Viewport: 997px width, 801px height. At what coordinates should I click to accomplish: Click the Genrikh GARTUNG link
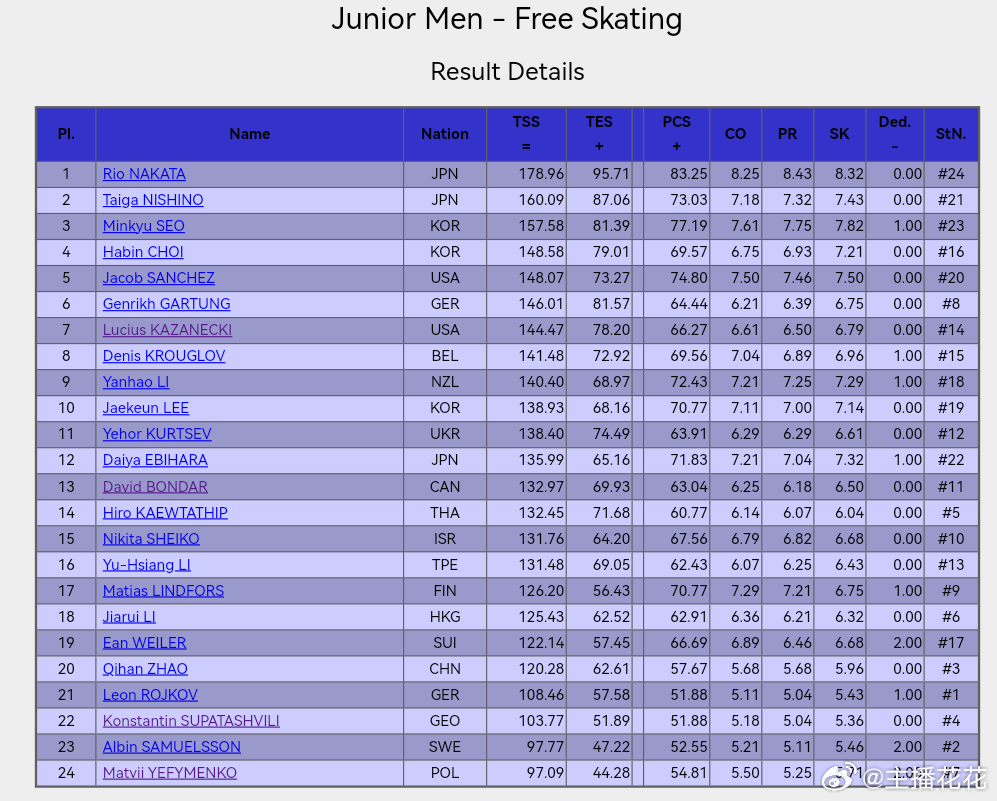(166, 304)
